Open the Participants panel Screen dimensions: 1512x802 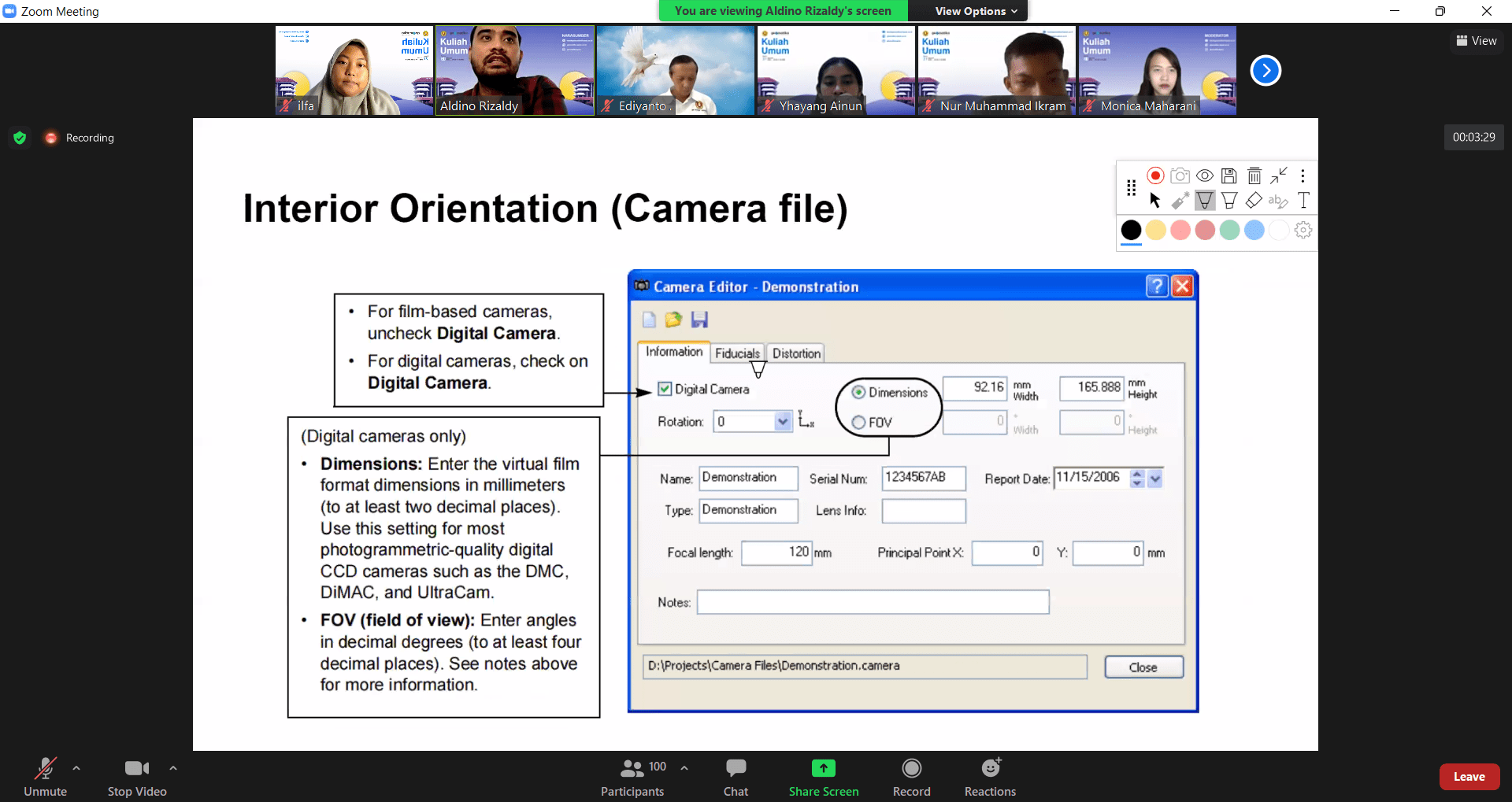(x=632, y=777)
